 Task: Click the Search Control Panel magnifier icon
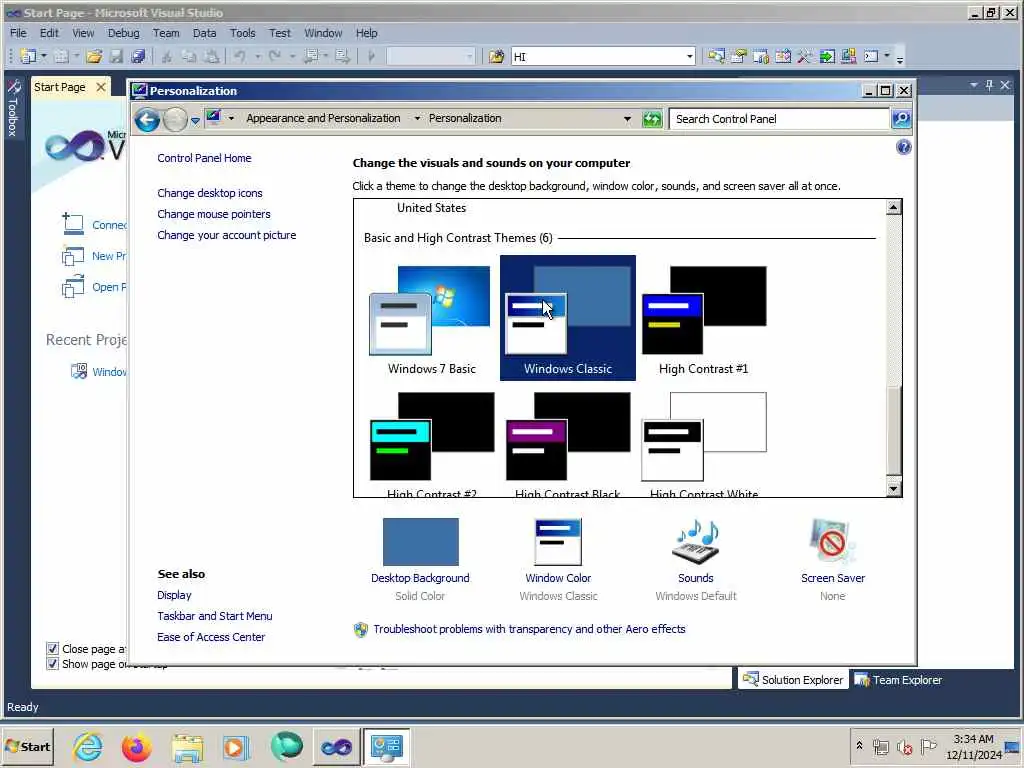click(x=901, y=119)
